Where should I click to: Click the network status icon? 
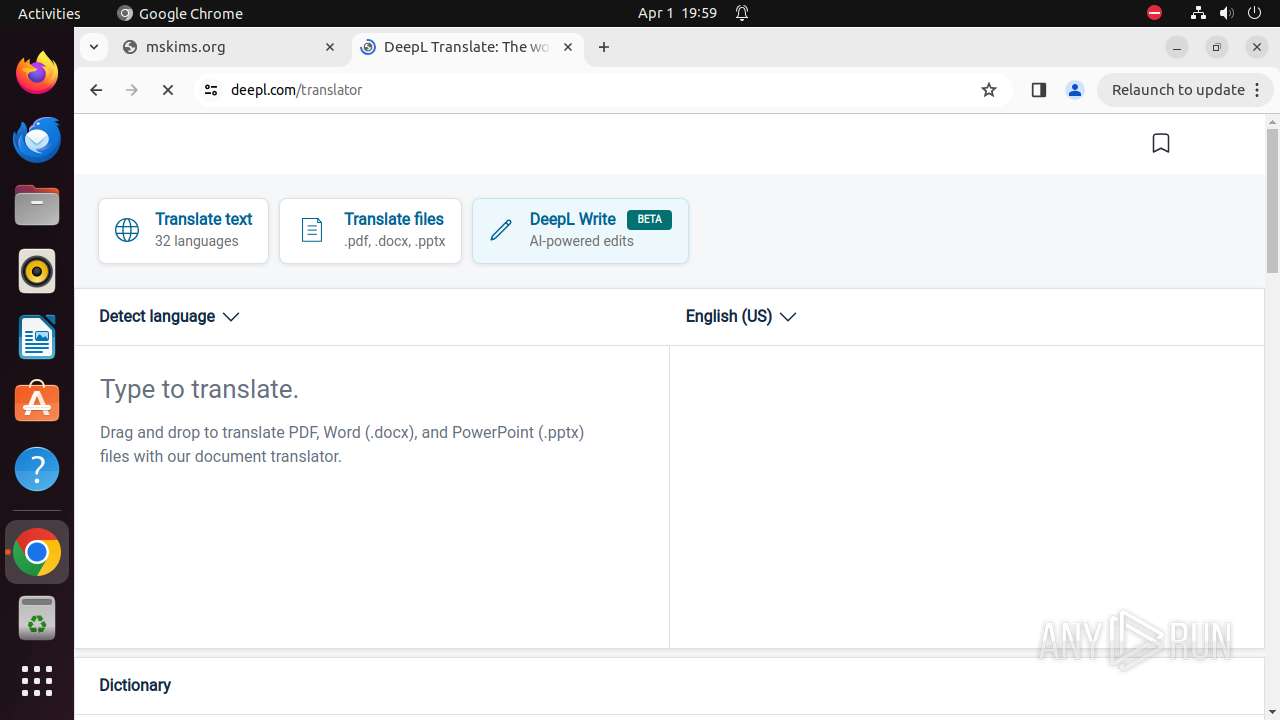(1198, 13)
